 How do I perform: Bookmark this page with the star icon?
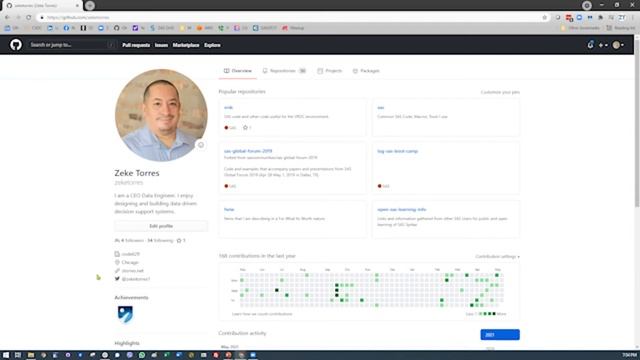pyautogui.click(x=544, y=18)
